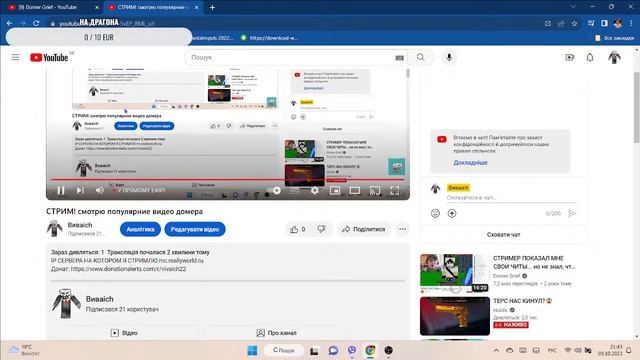Click the taskbar search box

(x=284, y=350)
